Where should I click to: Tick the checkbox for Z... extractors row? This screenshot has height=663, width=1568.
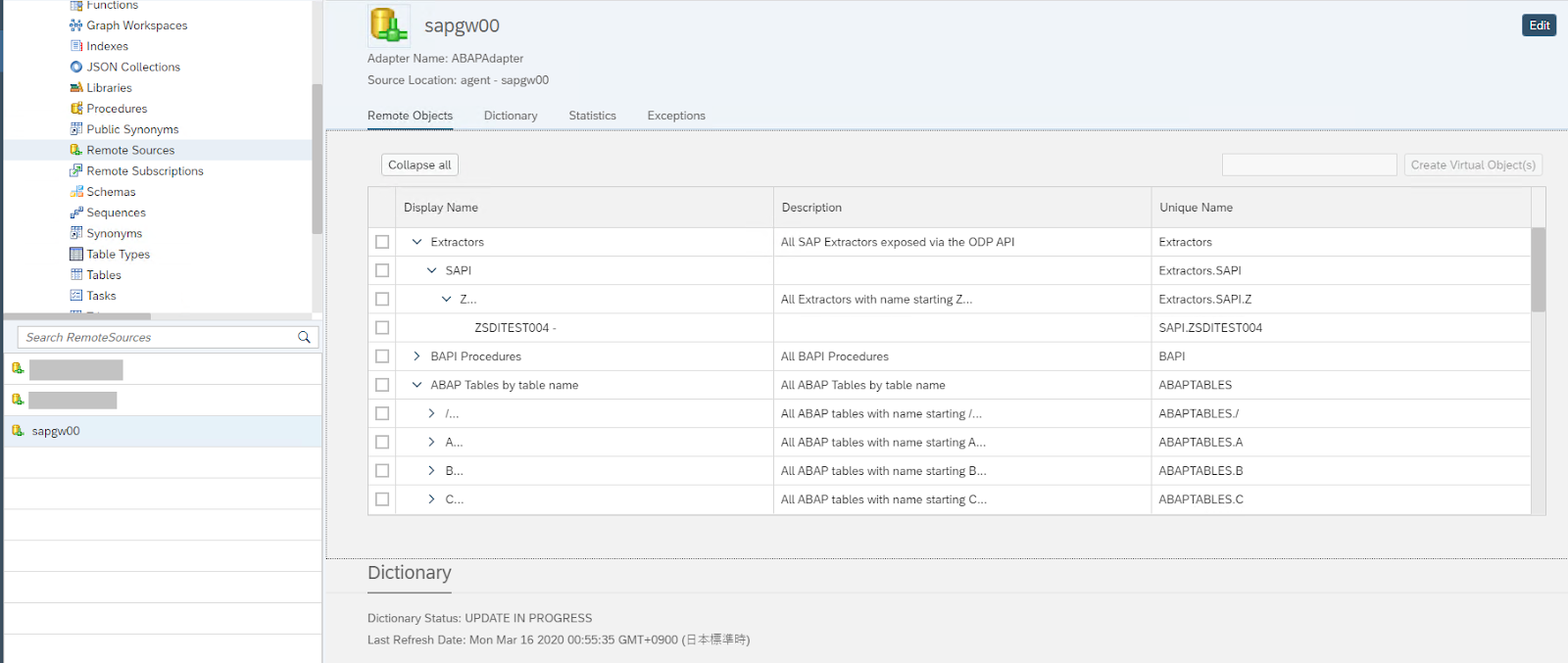point(382,299)
